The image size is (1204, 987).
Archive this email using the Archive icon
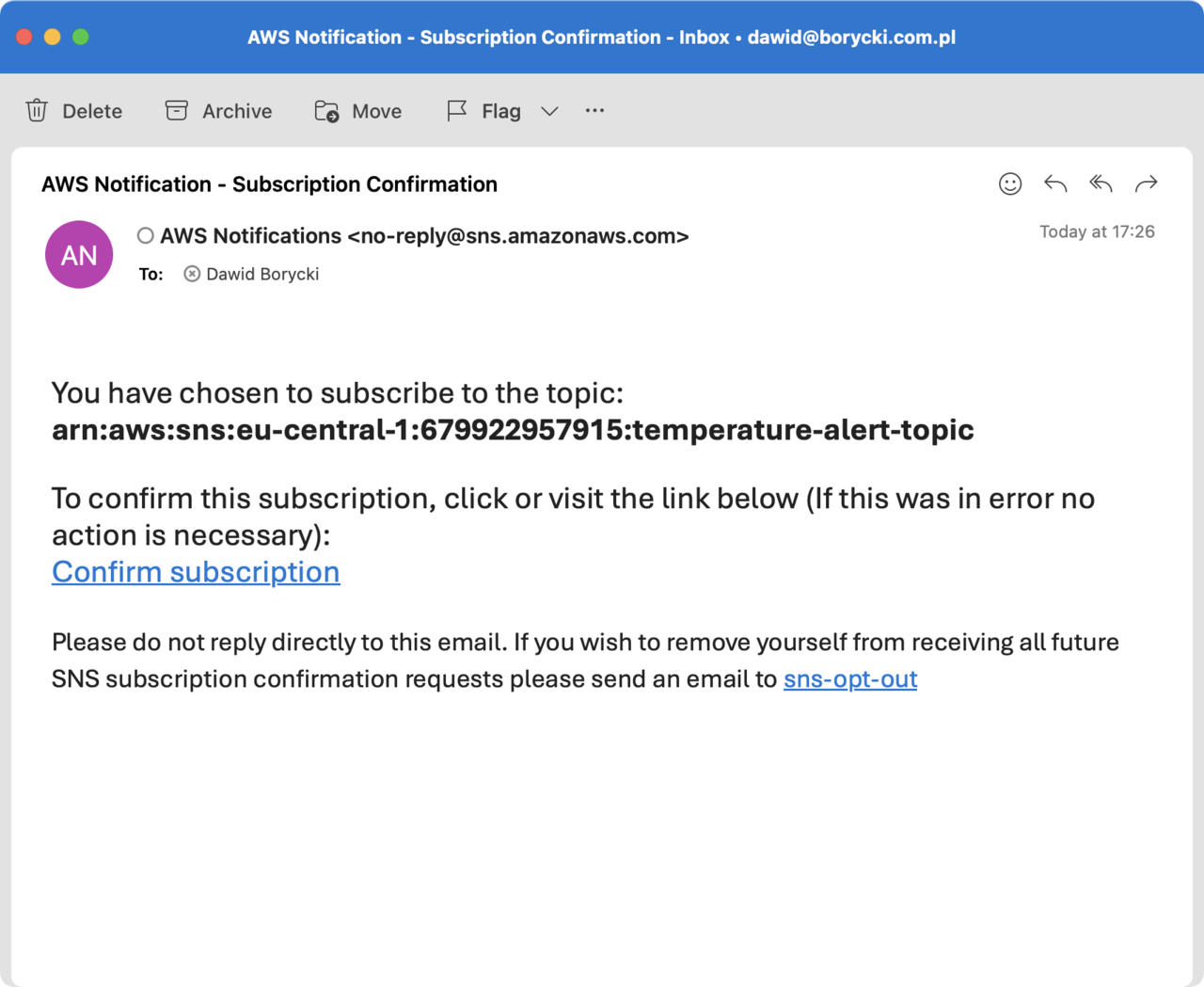point(176,111)
